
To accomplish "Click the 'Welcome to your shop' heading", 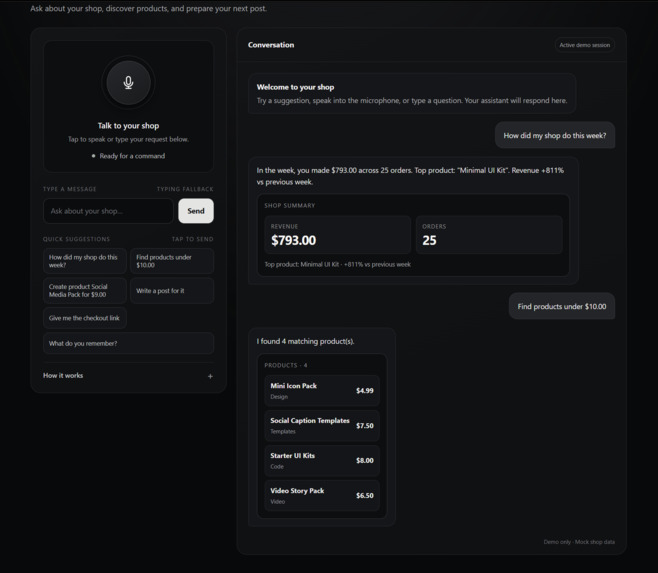I will click(295, 87).
